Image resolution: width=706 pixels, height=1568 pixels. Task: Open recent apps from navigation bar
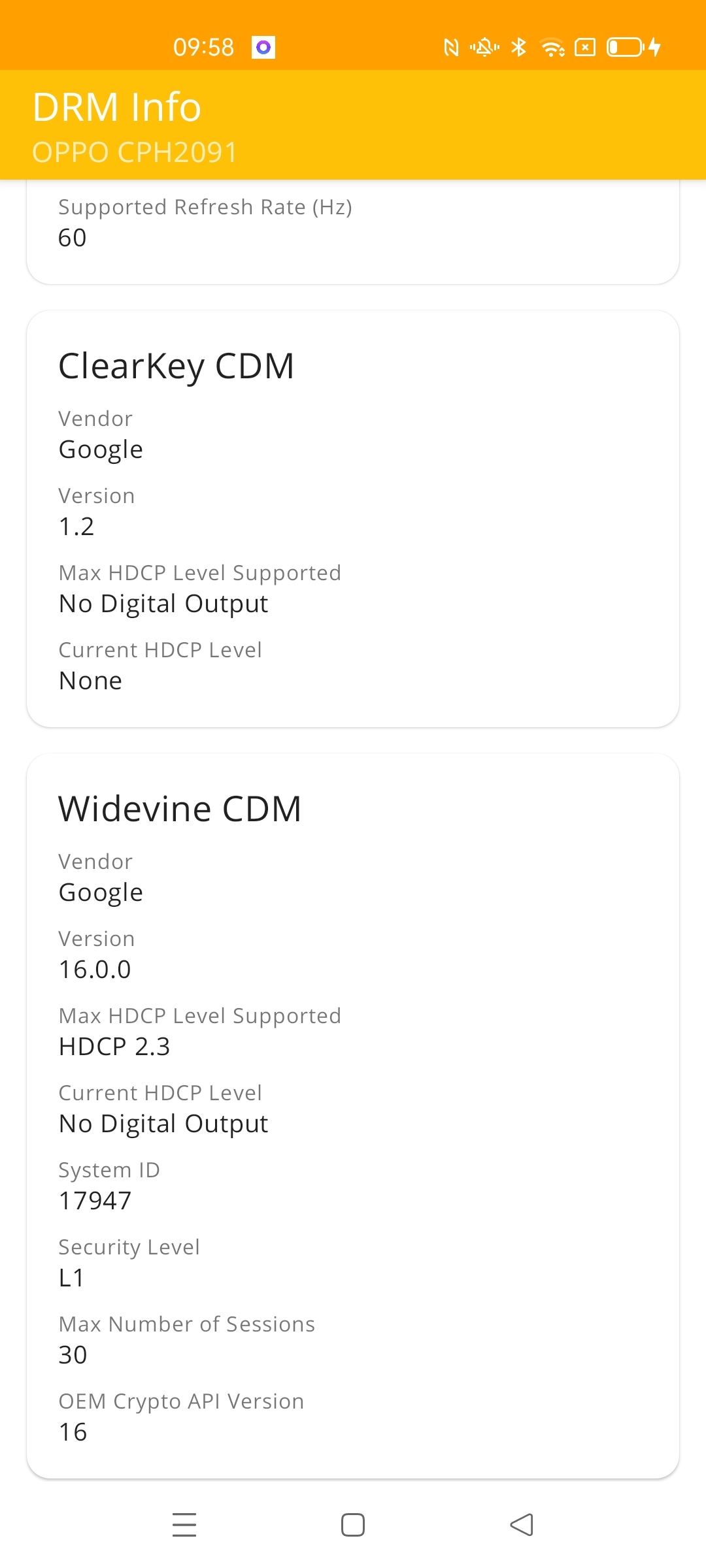(x=184, y=1524)
